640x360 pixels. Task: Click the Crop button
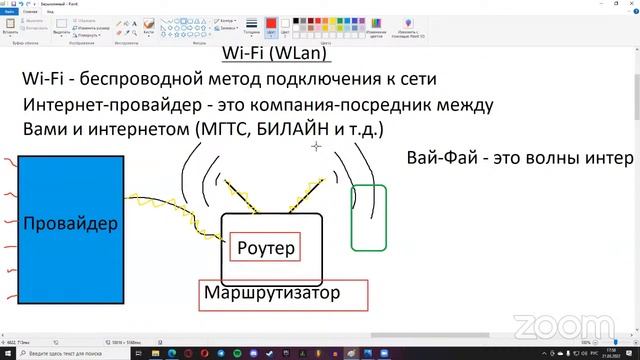[84, 20]
